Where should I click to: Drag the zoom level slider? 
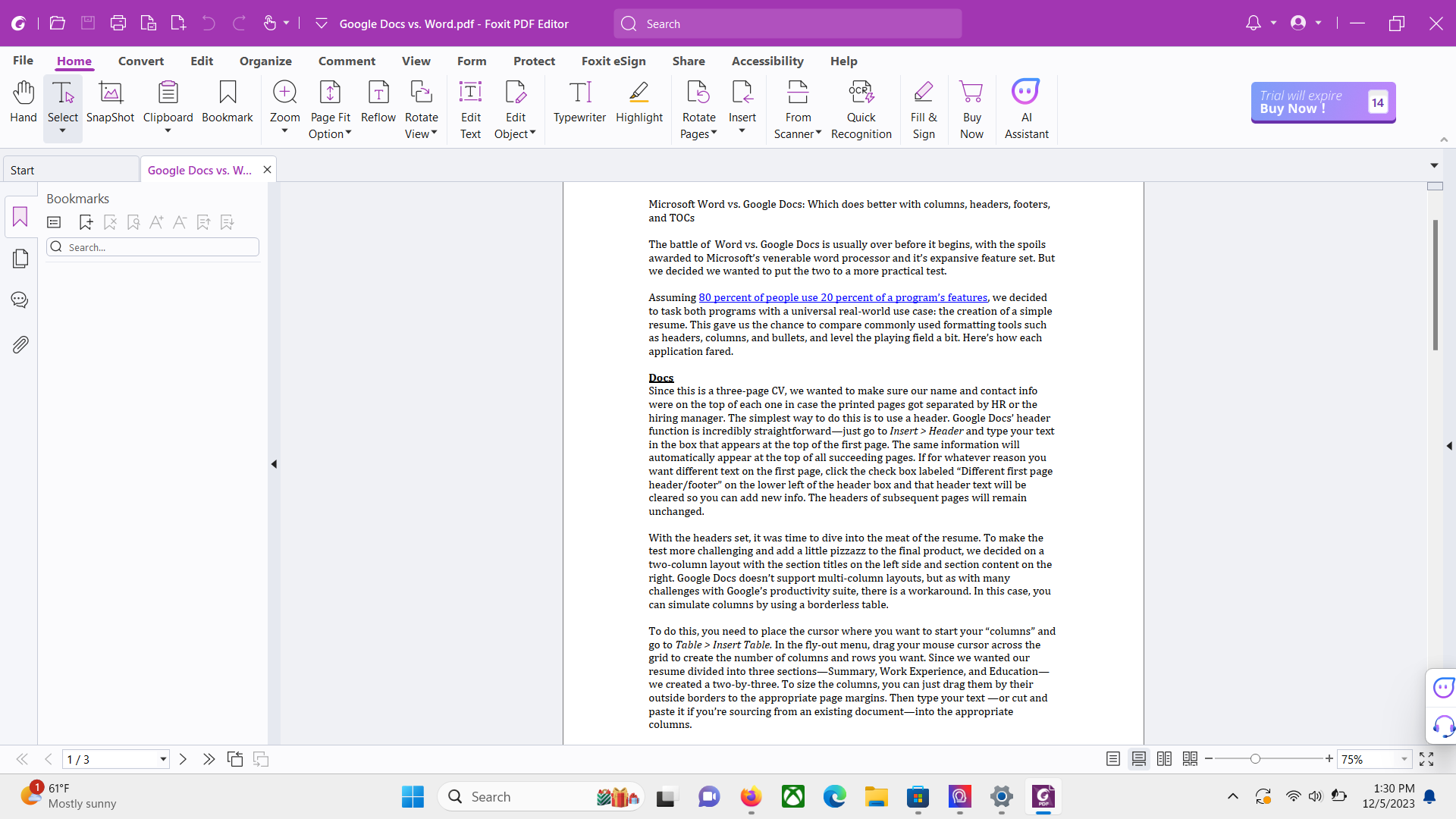coord(1253,759)
